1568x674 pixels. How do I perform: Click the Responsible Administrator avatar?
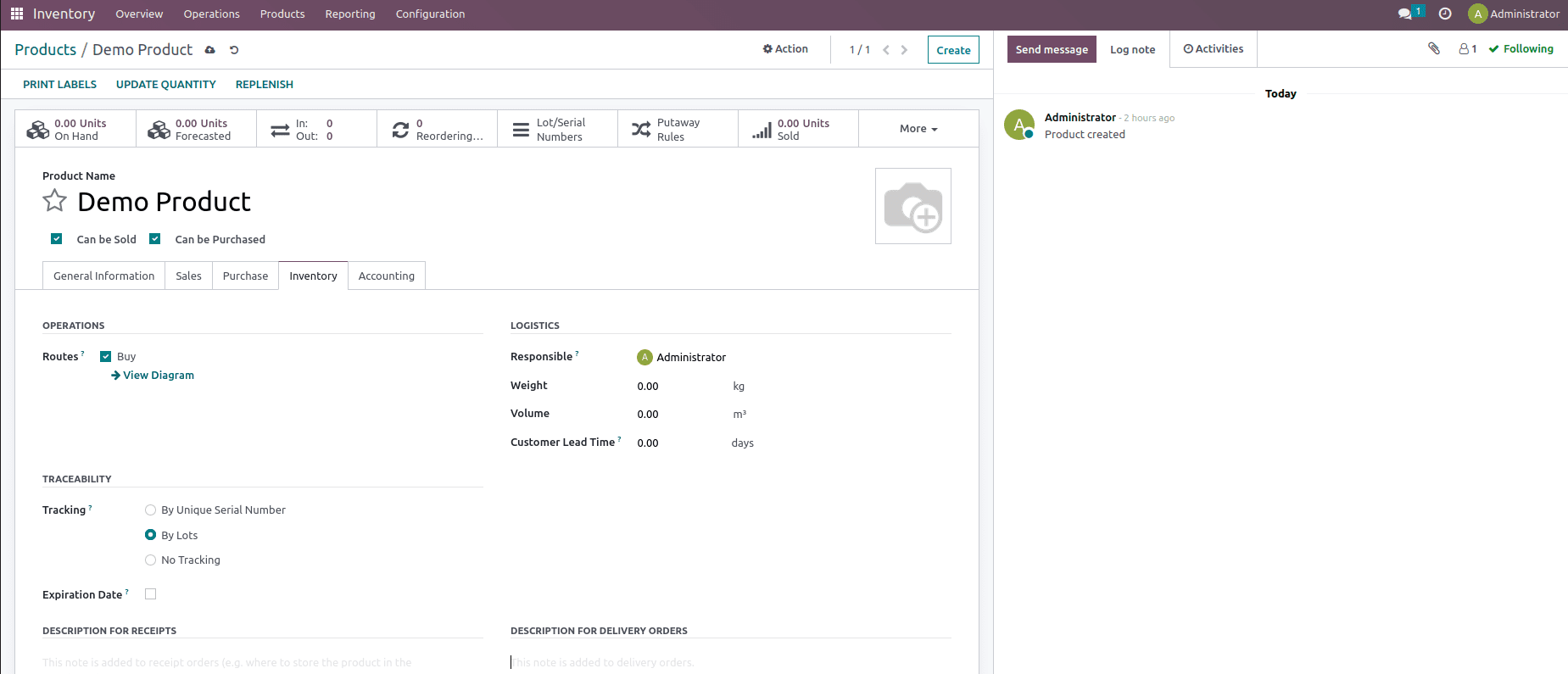click(644, 357)
